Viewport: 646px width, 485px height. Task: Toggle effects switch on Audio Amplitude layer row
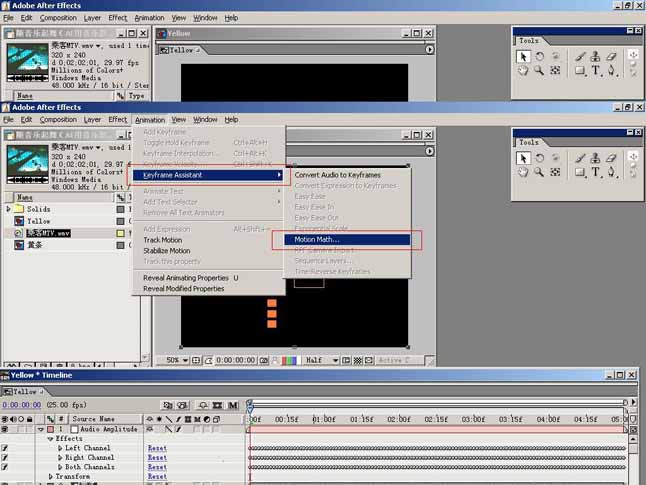tap(178, 429)
